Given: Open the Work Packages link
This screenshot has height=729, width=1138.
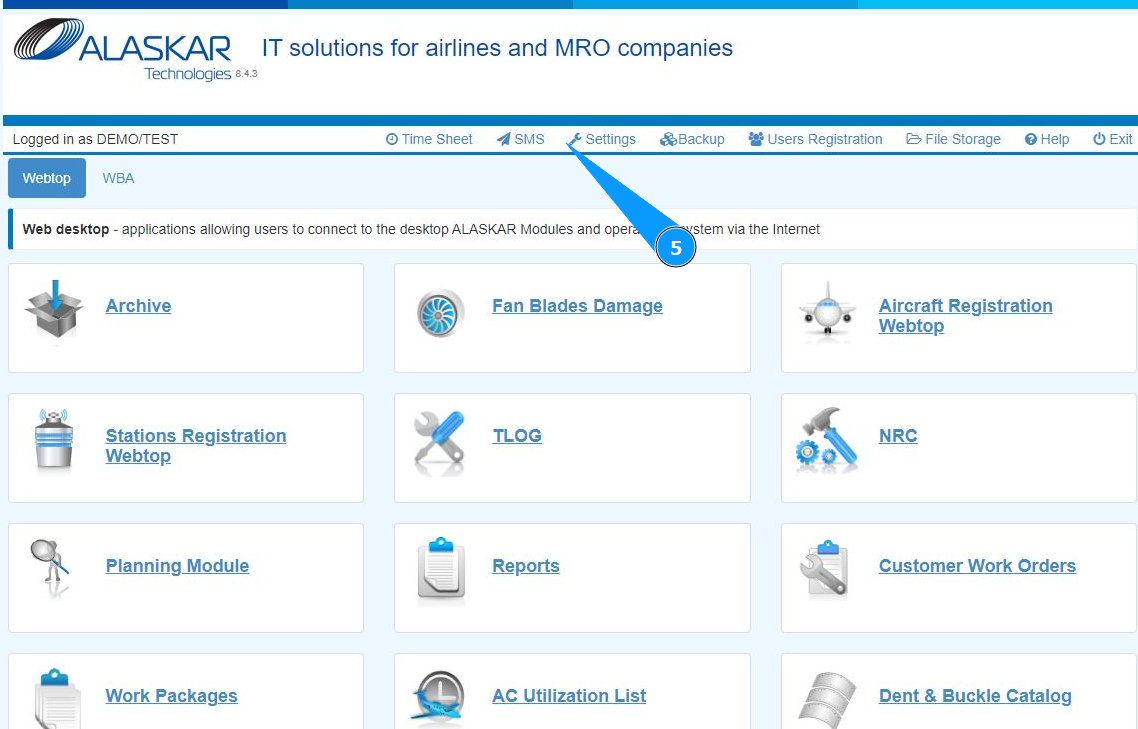Looking at the screenshot, I should click(x=172, y=696).
